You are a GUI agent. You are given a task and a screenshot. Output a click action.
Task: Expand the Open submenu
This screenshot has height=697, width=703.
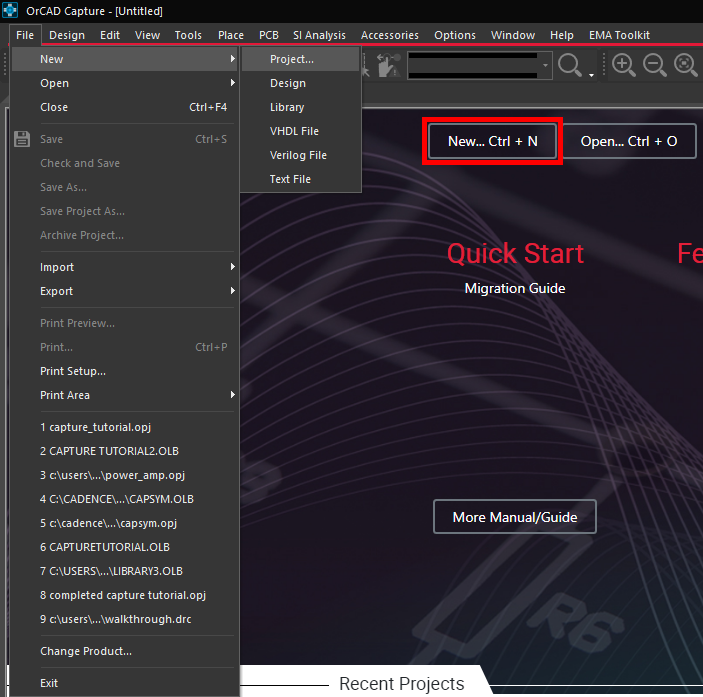124,83
